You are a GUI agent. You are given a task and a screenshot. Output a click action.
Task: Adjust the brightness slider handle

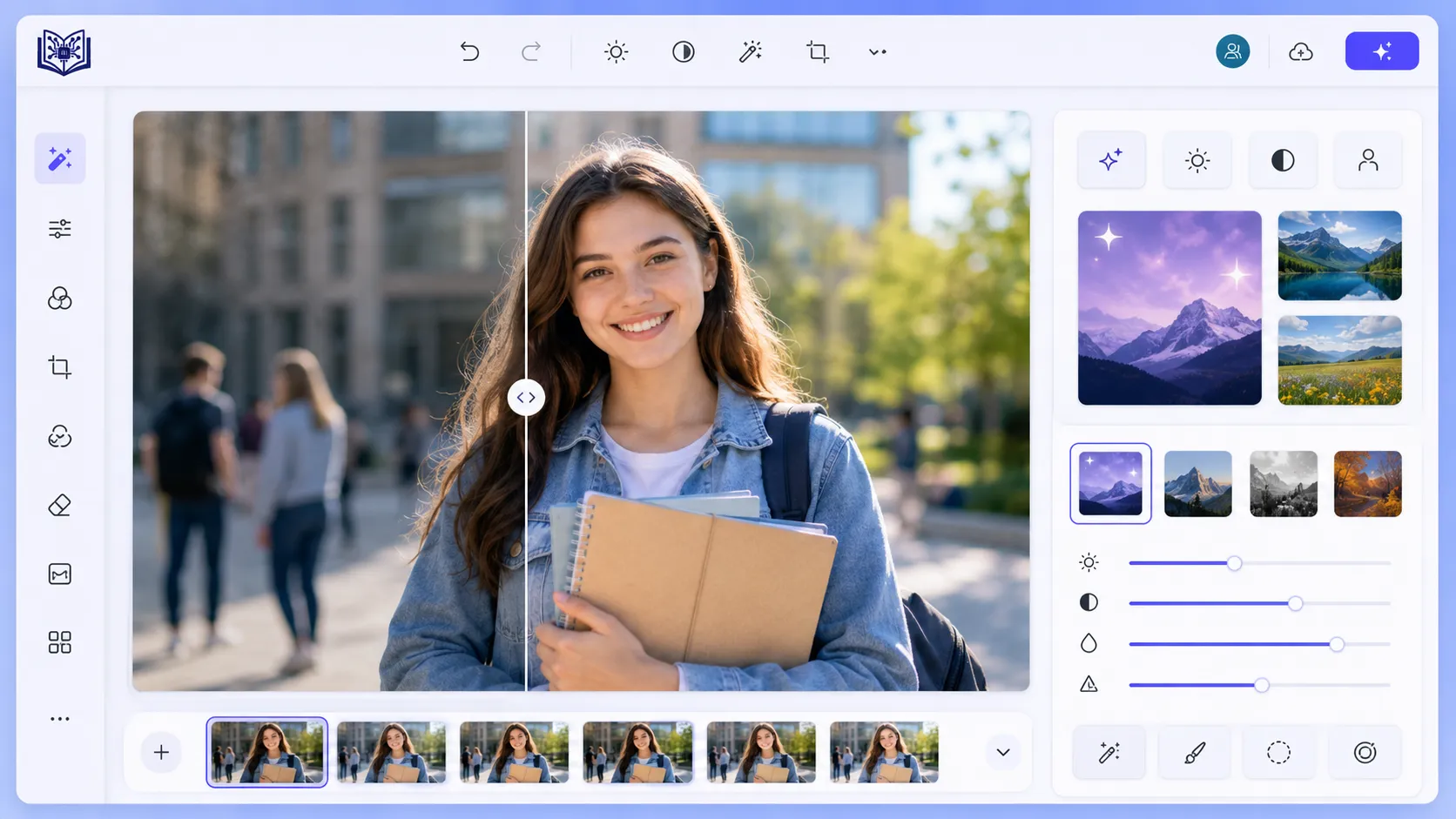click(x=1234, y=563)
